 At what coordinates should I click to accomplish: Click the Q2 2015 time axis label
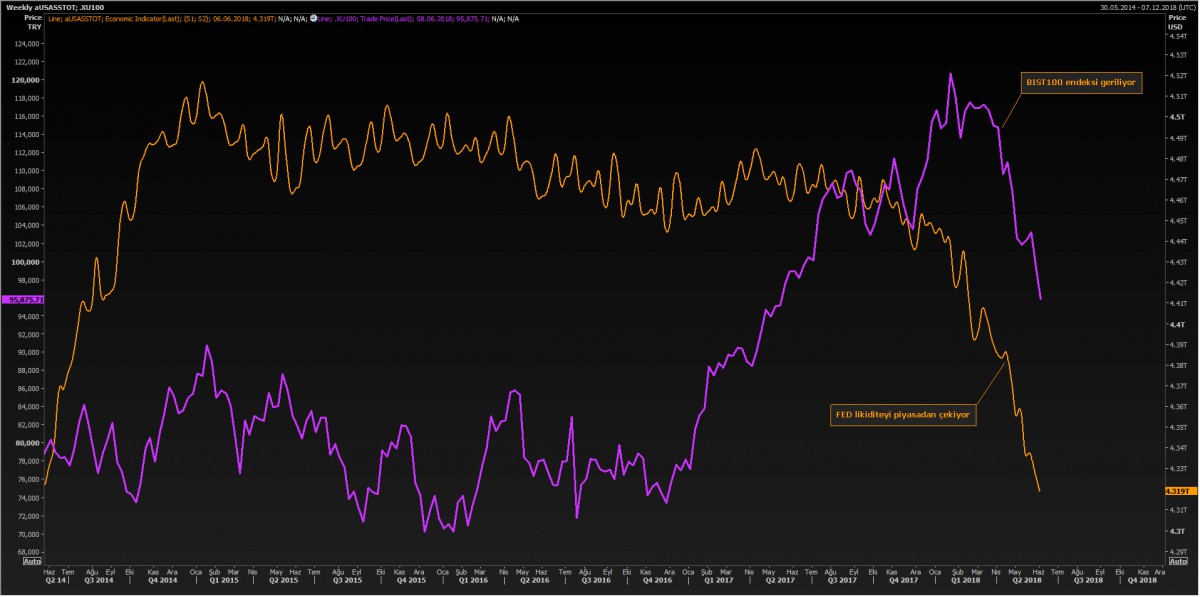click(x=284, y=579)
